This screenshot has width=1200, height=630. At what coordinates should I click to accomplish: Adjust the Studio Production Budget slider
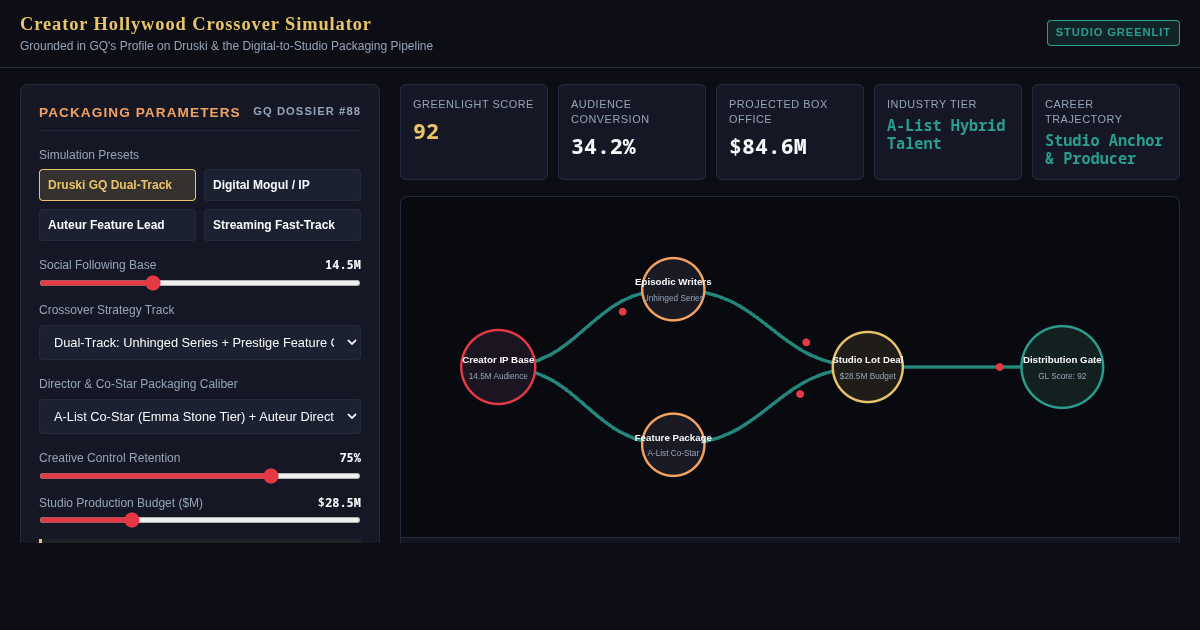tap(200, 520)
